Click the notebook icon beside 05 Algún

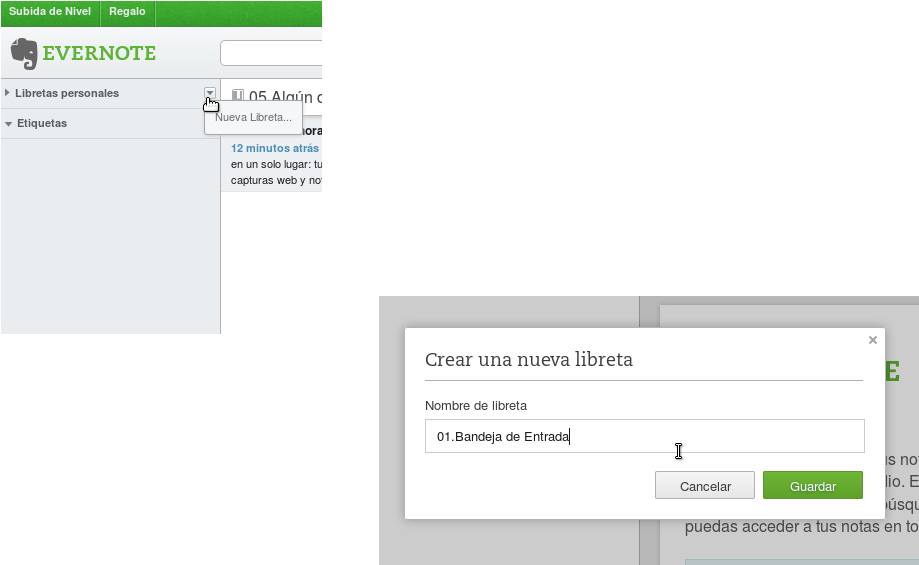237,96
